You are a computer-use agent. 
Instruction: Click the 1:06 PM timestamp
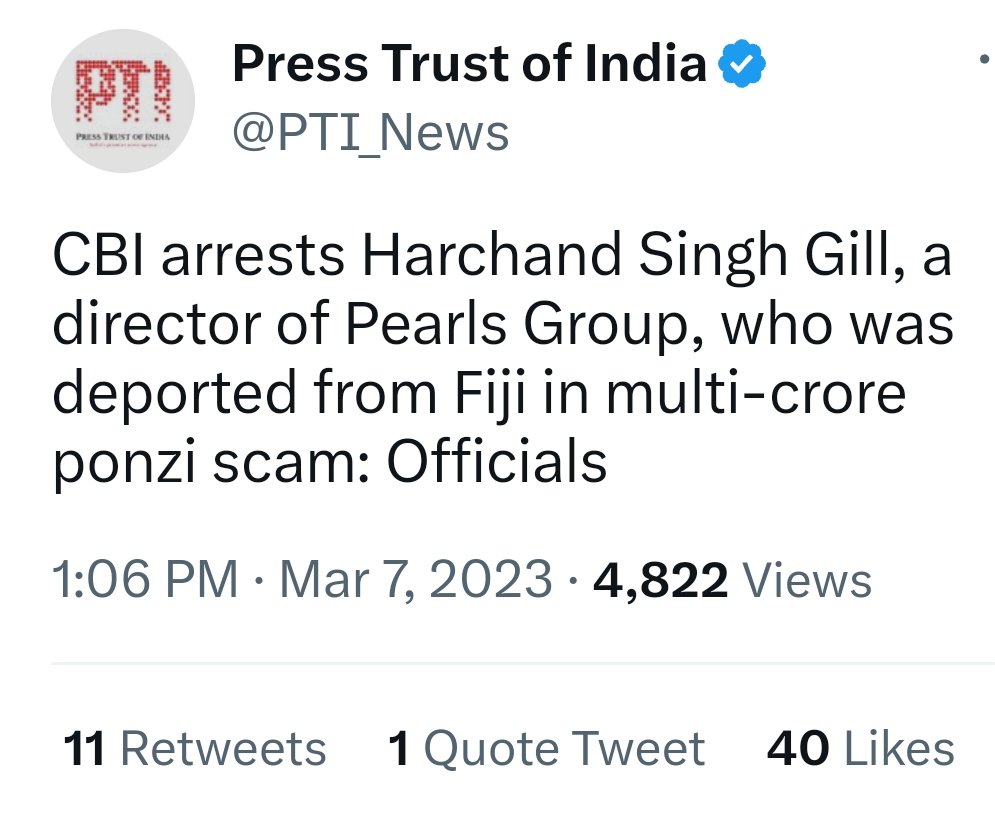click(144, 580)
